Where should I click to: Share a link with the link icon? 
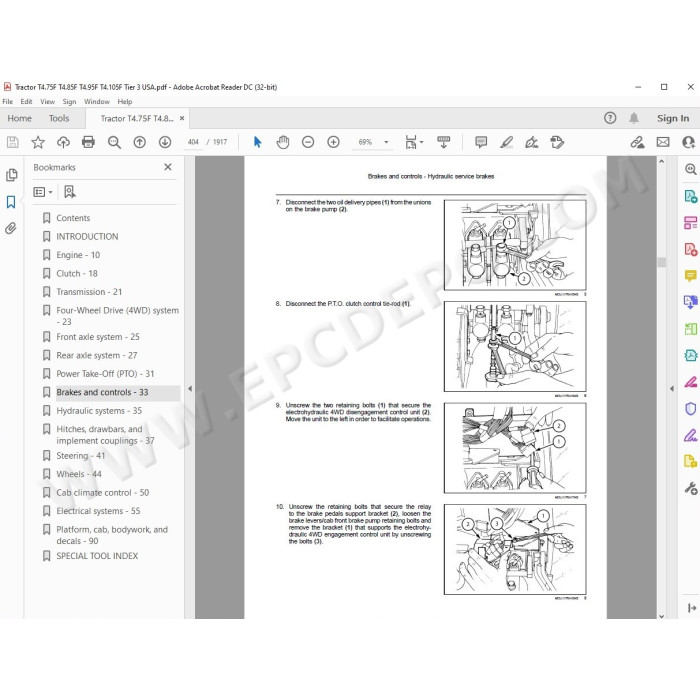pyautogui.click(x=637, y=142)
